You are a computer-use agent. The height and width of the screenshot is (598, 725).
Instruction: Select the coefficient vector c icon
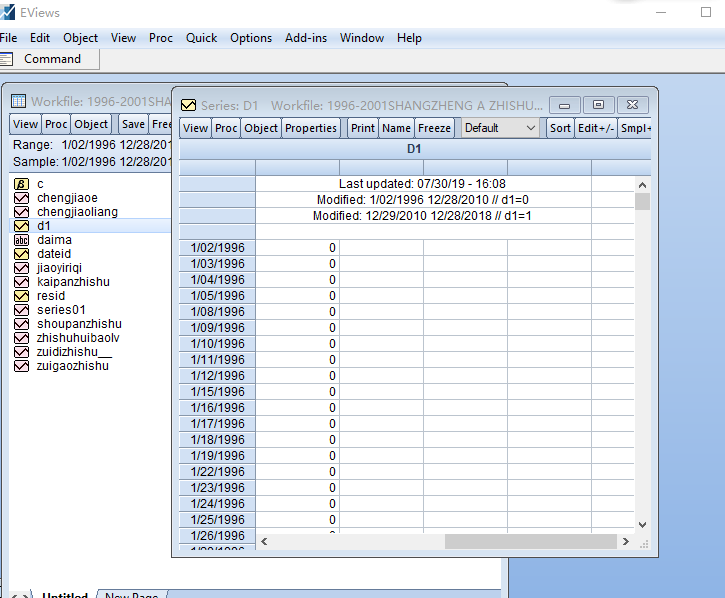pyautogui.click(x=20, y=184)
